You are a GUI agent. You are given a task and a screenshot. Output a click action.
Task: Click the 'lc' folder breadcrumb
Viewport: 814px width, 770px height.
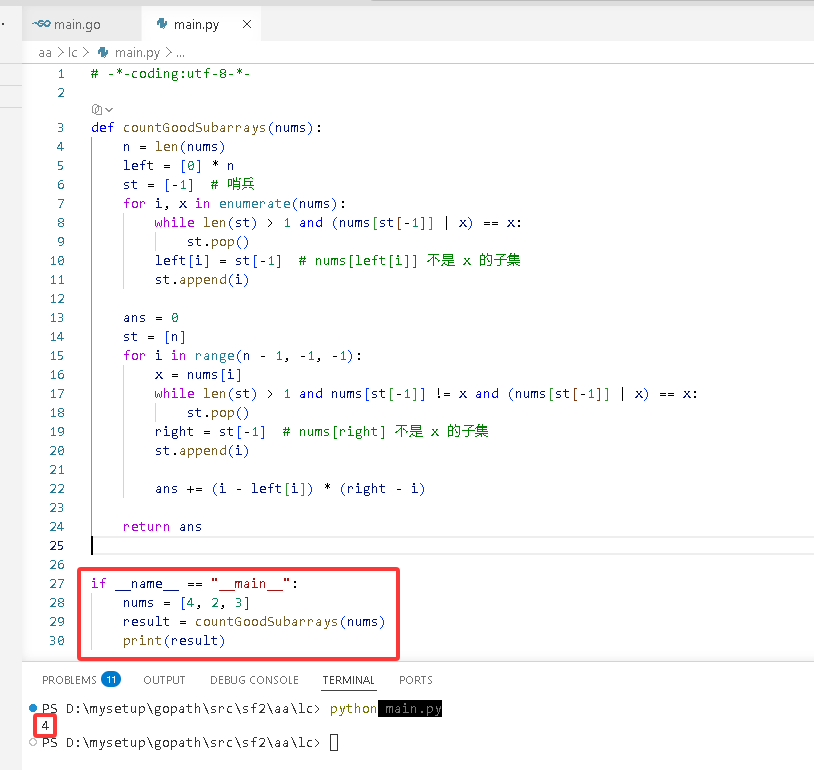coord(73,52)
